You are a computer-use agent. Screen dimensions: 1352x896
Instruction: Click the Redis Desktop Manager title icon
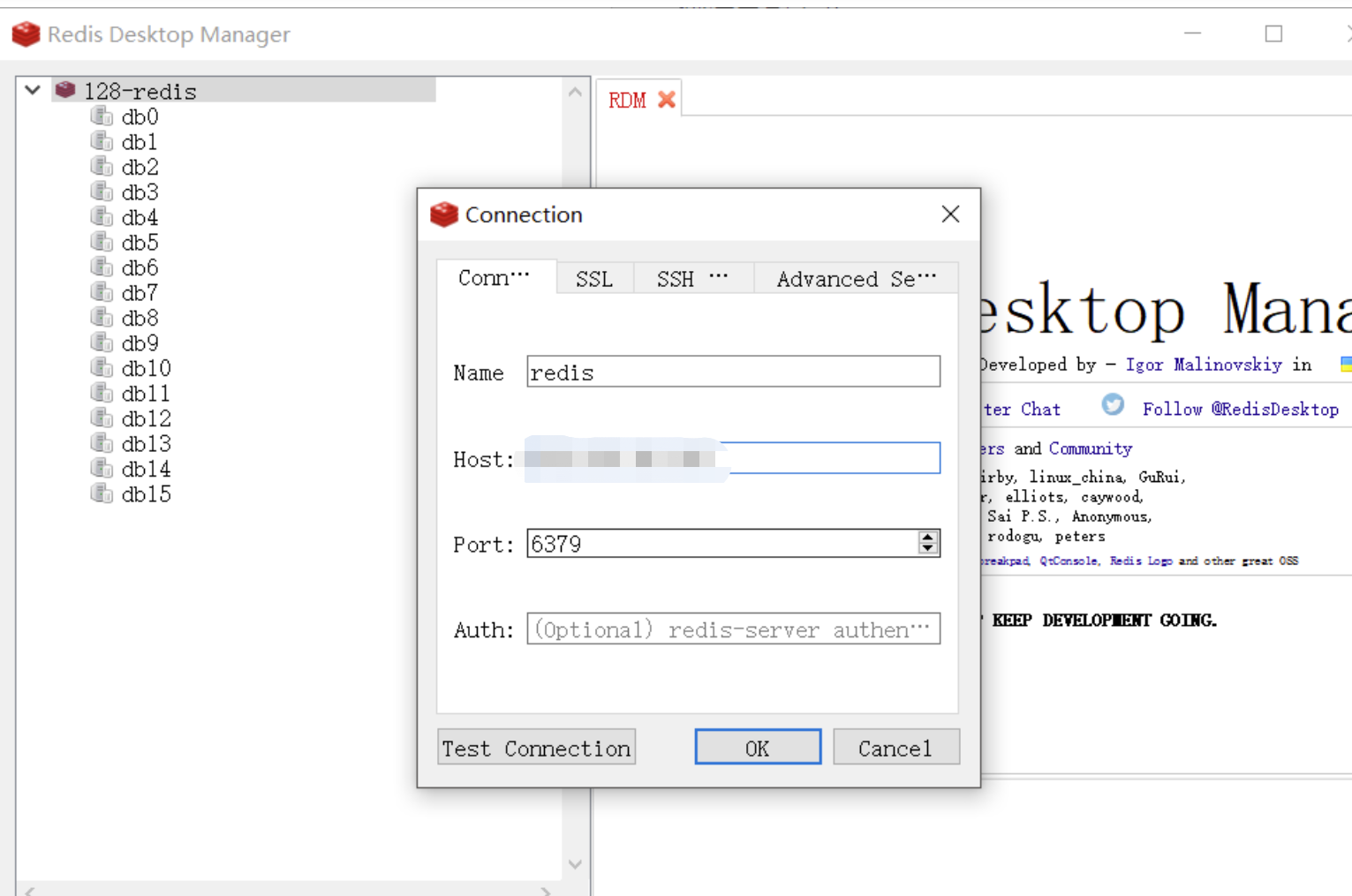(x=26, y=34)
